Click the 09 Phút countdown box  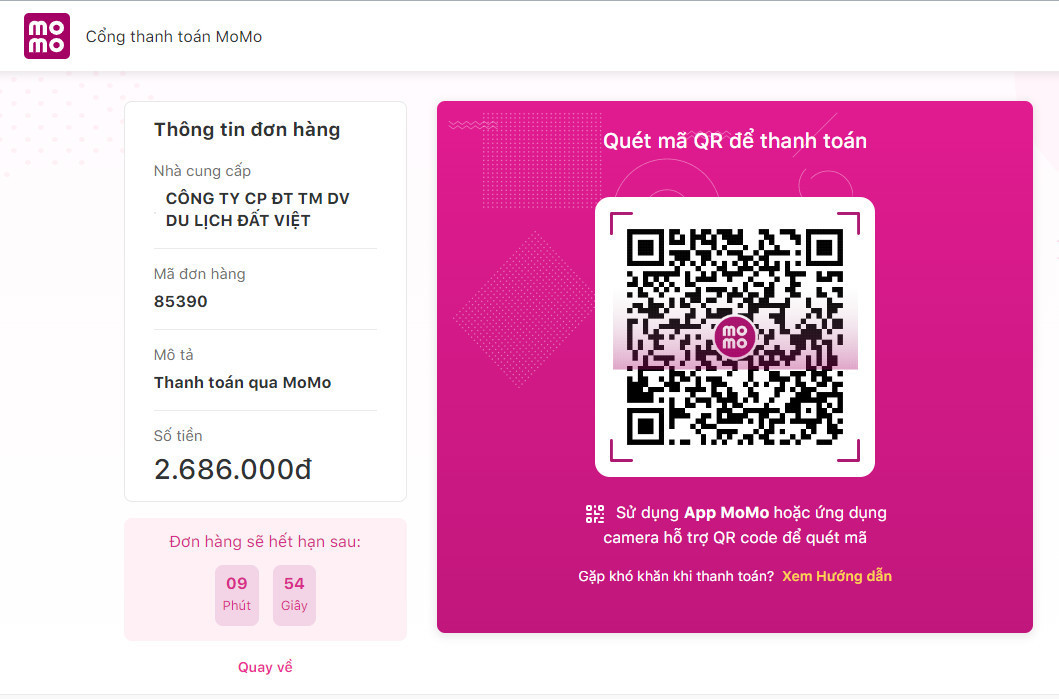coord(236,595)
